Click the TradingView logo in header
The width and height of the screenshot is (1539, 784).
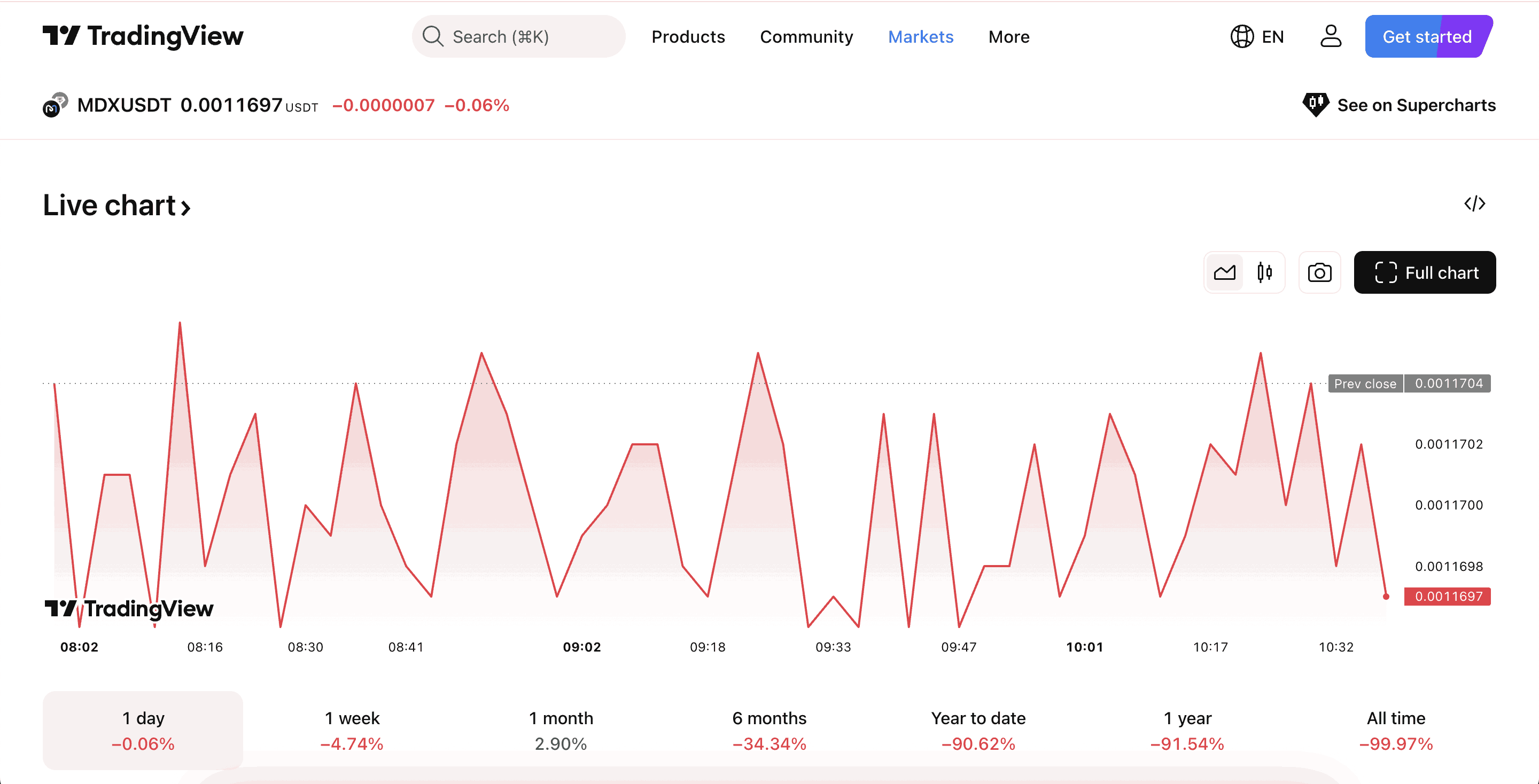tap(143, 36)
